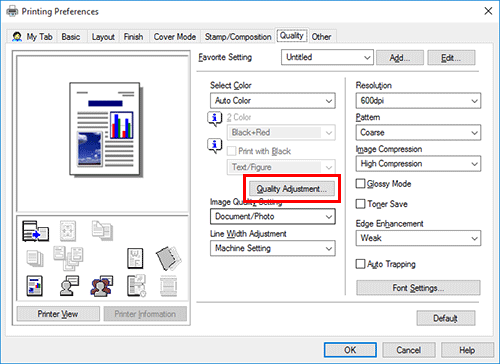Click the watermark page icon

(135, 258)
